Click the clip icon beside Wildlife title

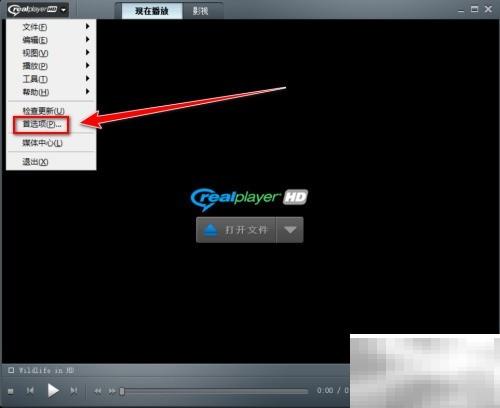pos(11,370)
